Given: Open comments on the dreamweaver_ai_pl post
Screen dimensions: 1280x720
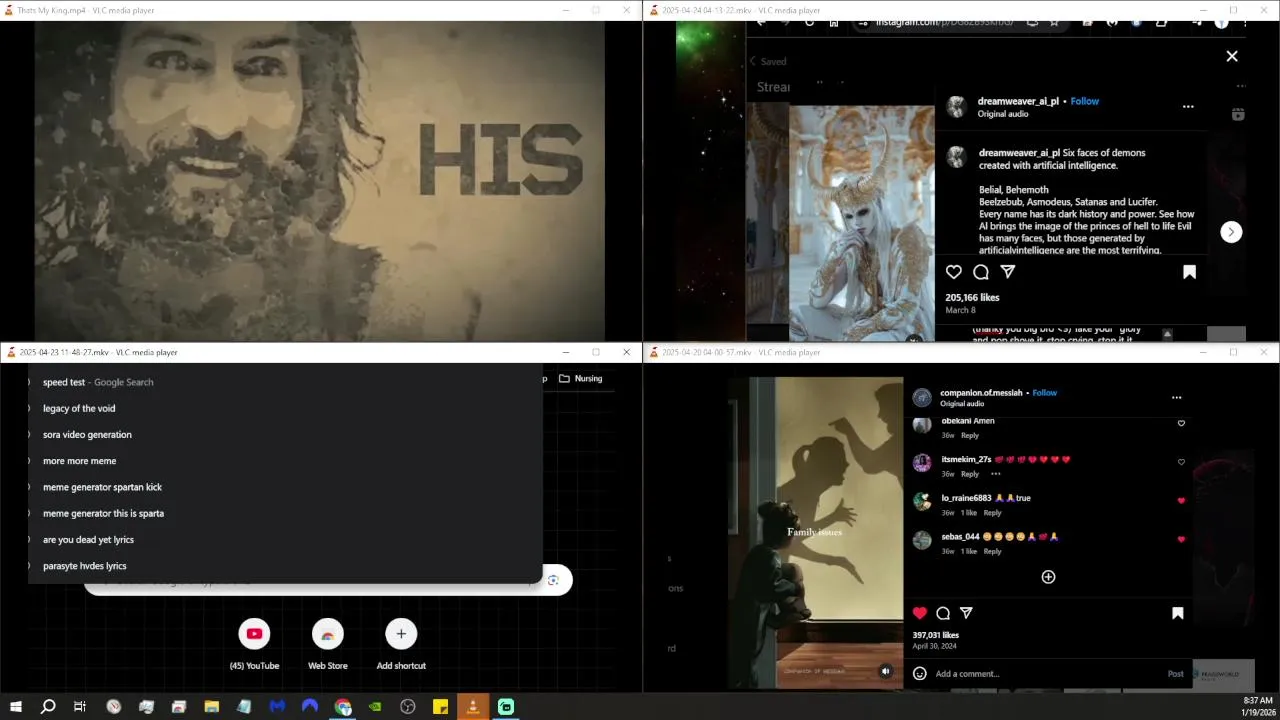Looking at the screenshot, I should click(981, 272).
